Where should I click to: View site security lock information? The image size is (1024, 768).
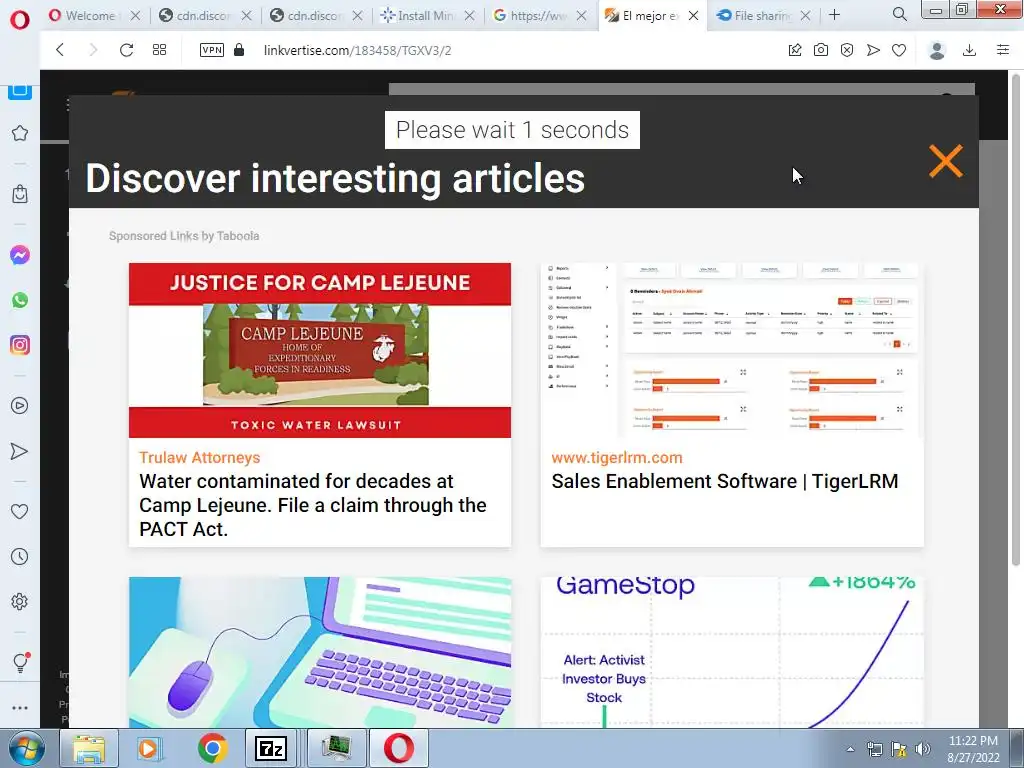pos(239,50)
